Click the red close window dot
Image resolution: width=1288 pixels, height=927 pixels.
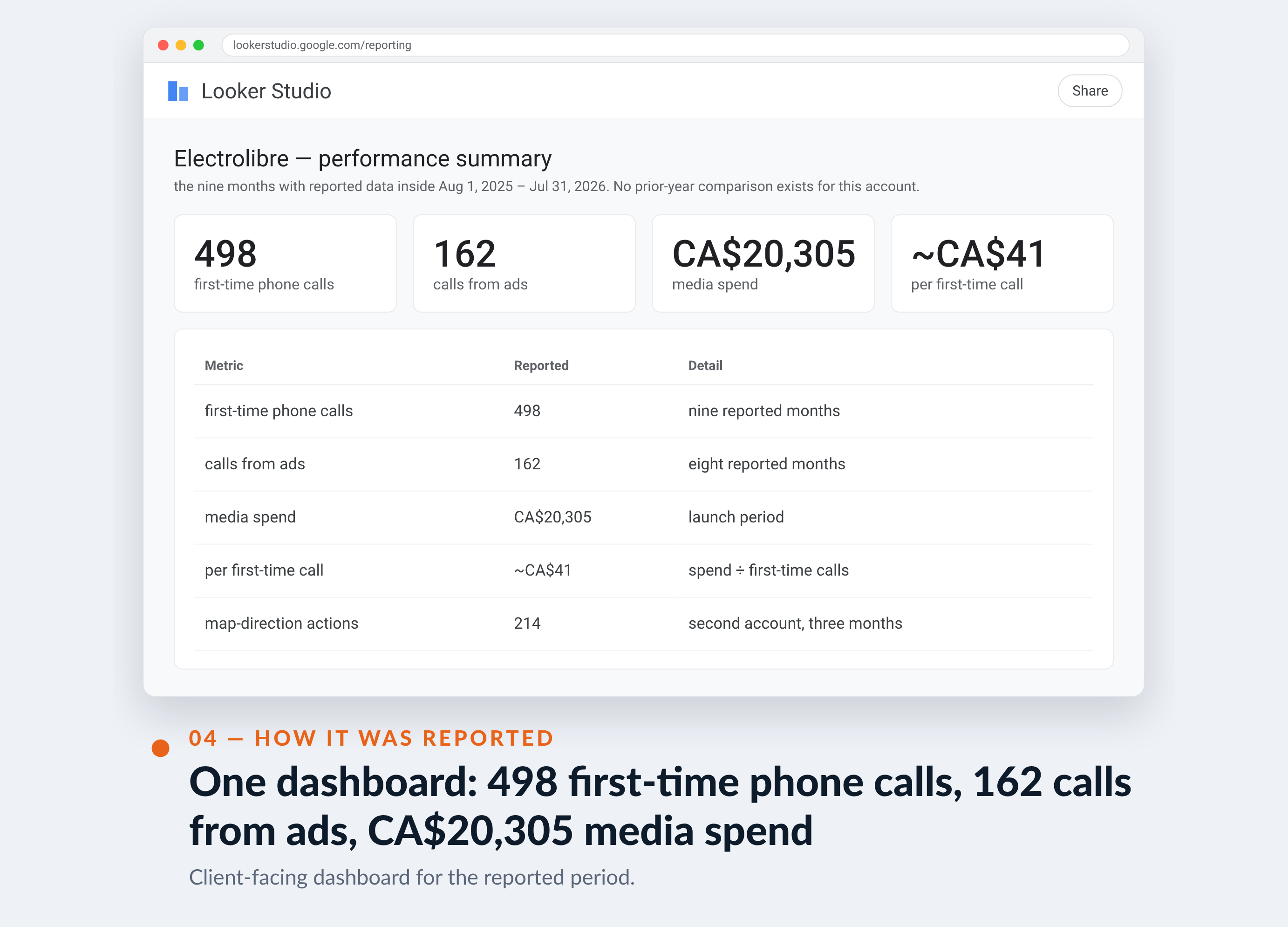pyautogui.click(x=163, y=45)
